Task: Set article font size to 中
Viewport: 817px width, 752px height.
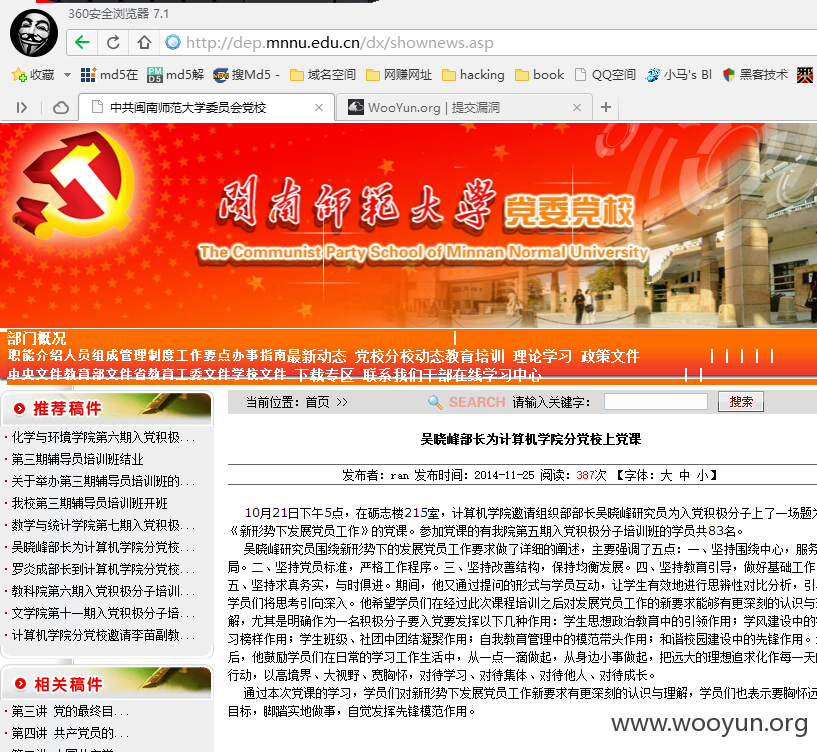Action: point(684,475)
